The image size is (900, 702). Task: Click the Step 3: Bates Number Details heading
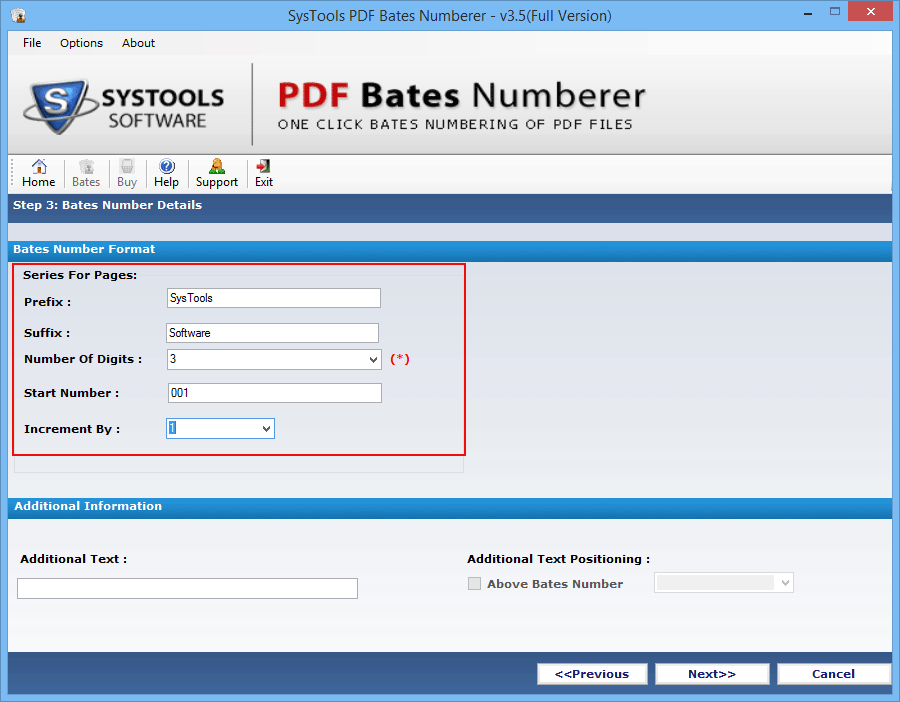tap(107, 205)
